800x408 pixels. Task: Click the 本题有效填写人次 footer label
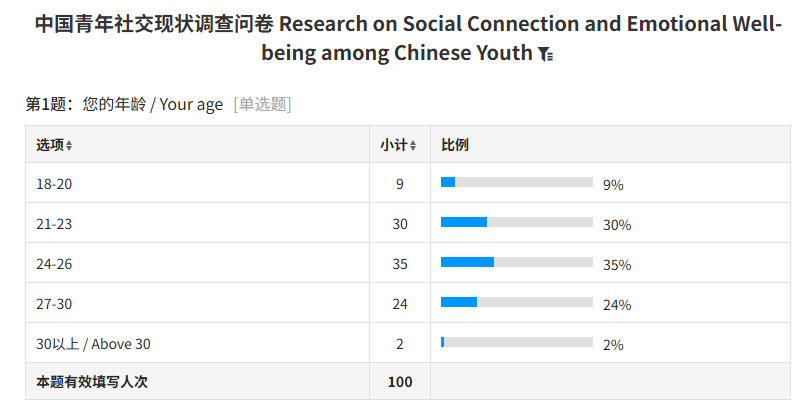[x=92, y=381]
